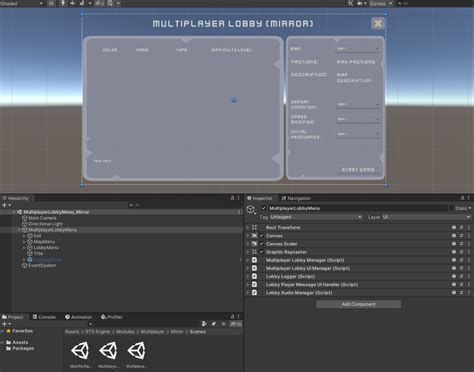Image resolution: width=474 pixels, height=372 pixels.
Task: Open the Speed Modifier dropdown
Action: tap(358, 119)
